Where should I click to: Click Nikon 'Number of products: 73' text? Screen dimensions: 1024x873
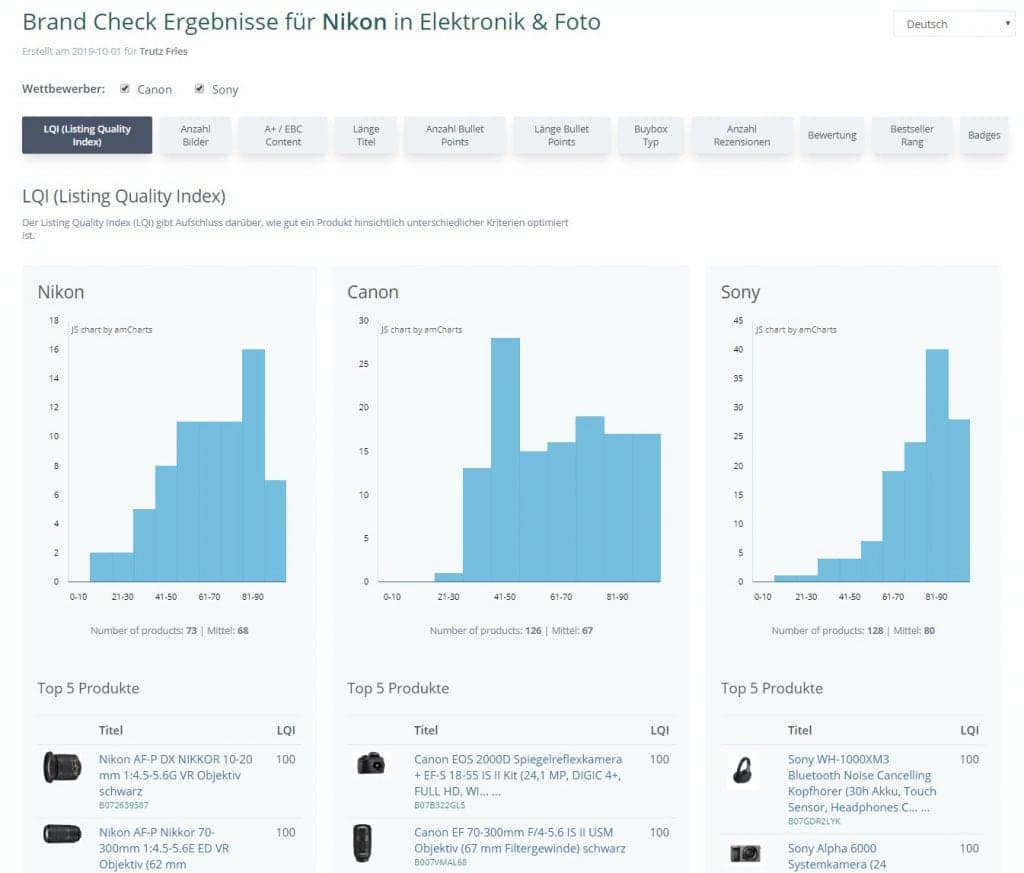point(144,631)
